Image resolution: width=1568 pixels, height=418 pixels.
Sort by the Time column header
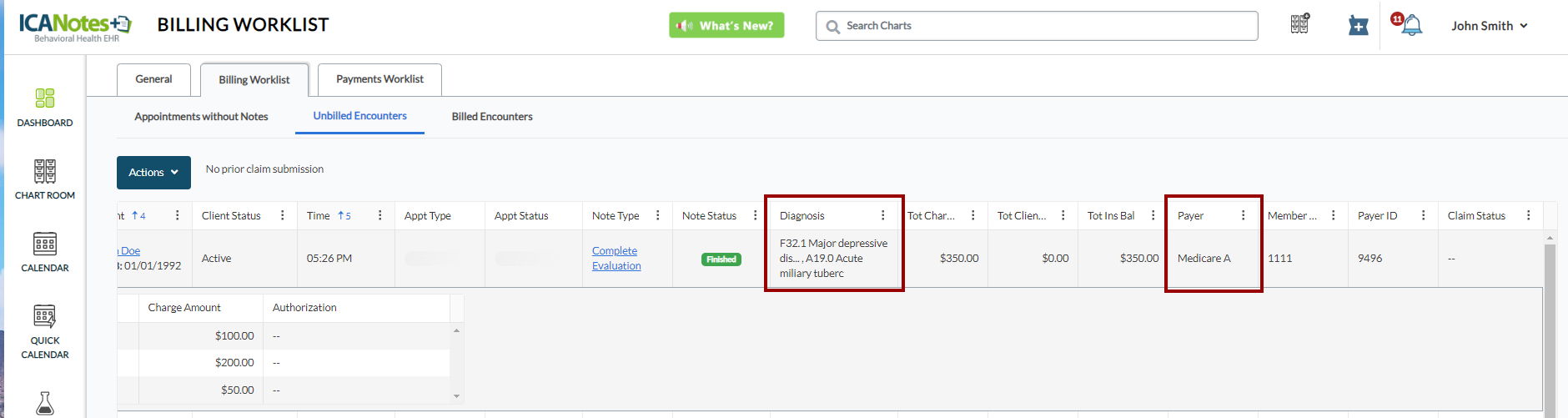click(319, 215)
